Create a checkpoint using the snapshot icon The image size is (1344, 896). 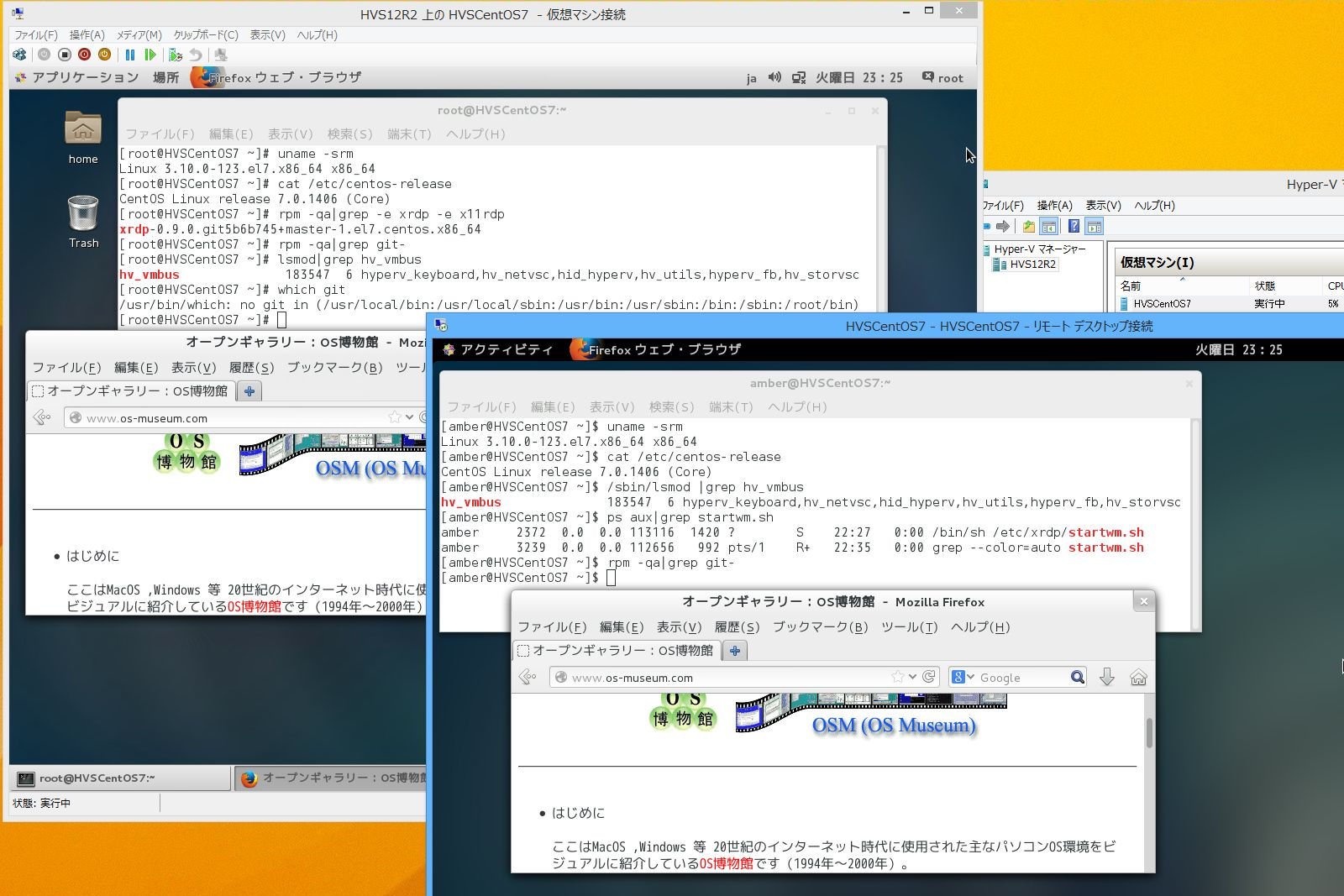(175, 55)
